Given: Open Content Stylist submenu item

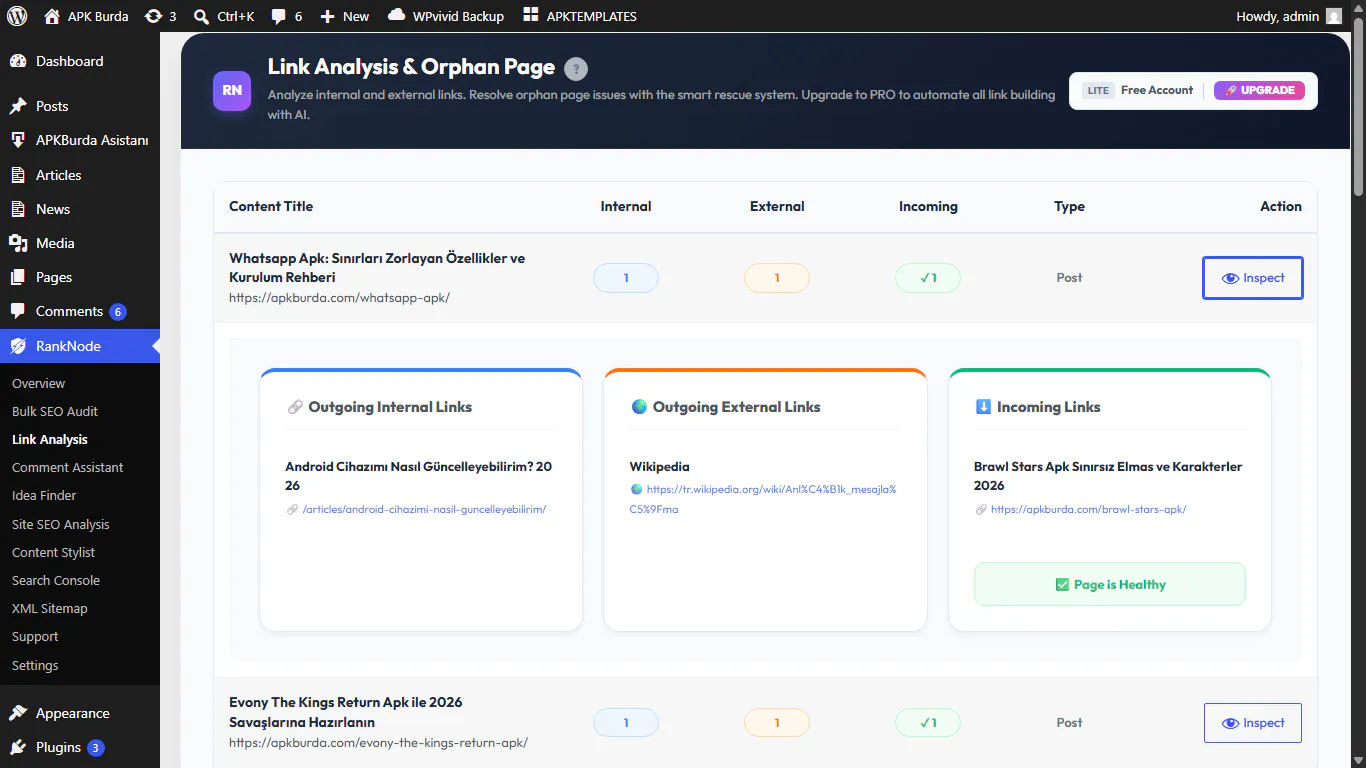Looking at the screenshot, I should tap(54, 552).
